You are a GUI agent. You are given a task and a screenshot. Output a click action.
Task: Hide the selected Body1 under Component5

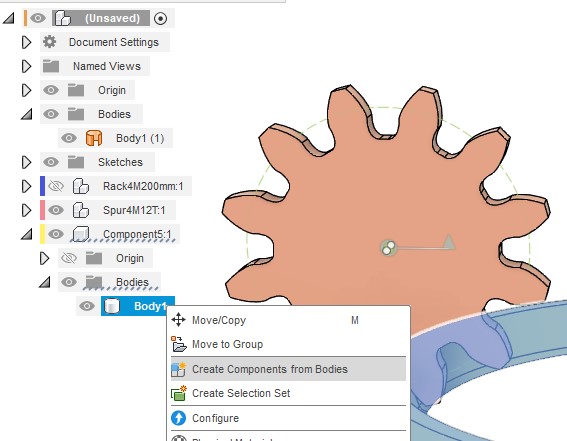[87, 306]
